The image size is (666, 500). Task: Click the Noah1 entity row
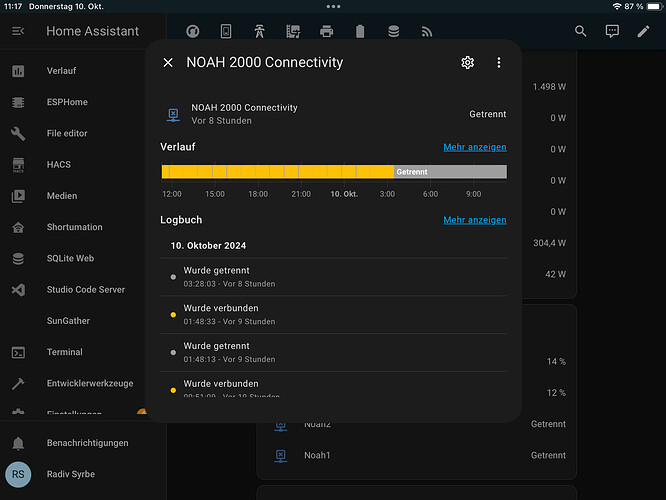point(417,455)
